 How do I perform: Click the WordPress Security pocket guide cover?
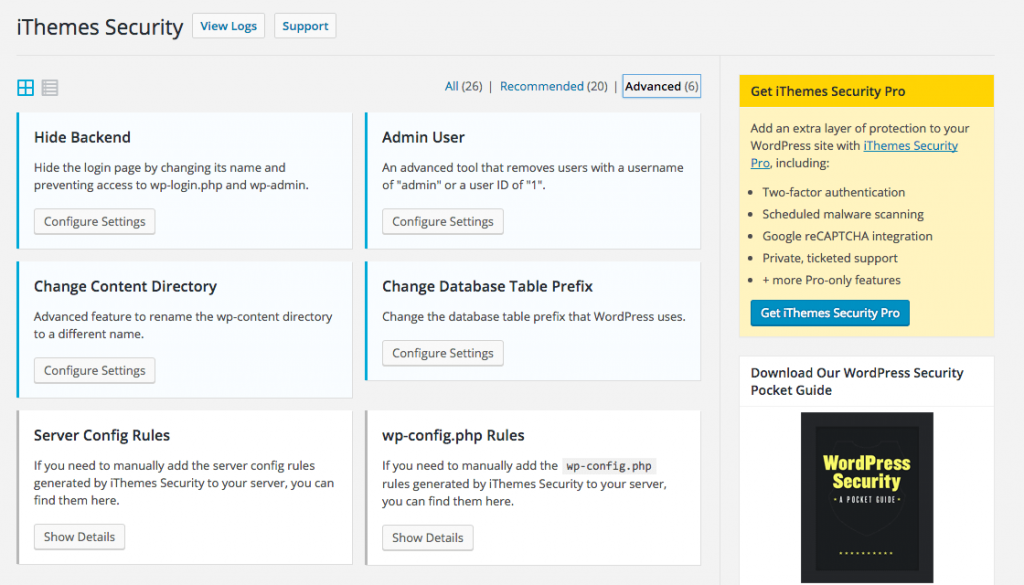(866, 498)
